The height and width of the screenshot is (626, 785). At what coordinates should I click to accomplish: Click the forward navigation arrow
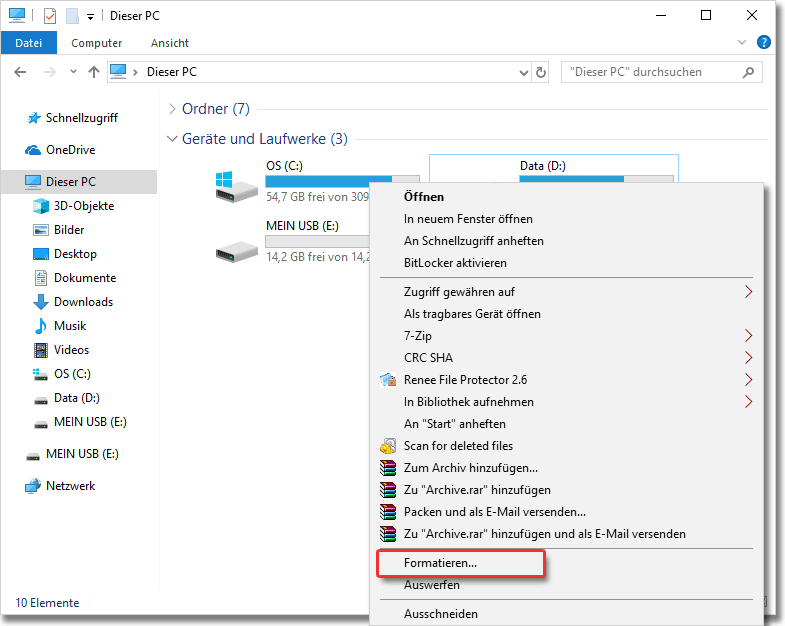click(50, 72)
